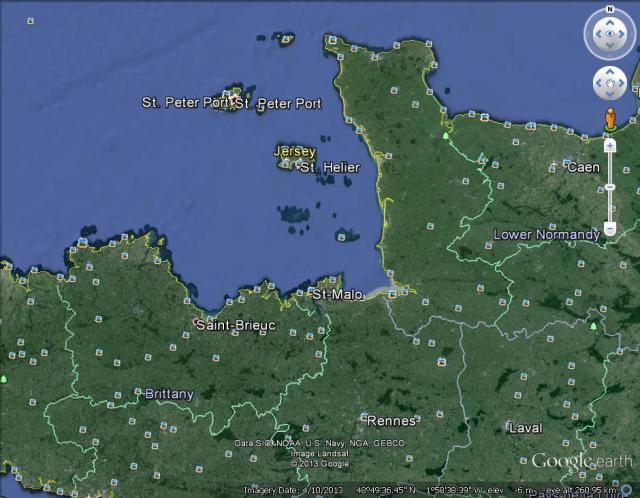Screen dimensions: 640x498
Task: Open photo icon beside the Brittany label
Action: [x=138, y=391]
